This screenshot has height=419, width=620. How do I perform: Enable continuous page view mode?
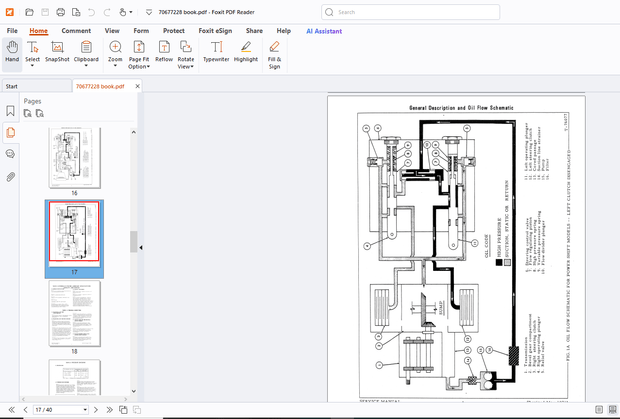click(612, 410)
